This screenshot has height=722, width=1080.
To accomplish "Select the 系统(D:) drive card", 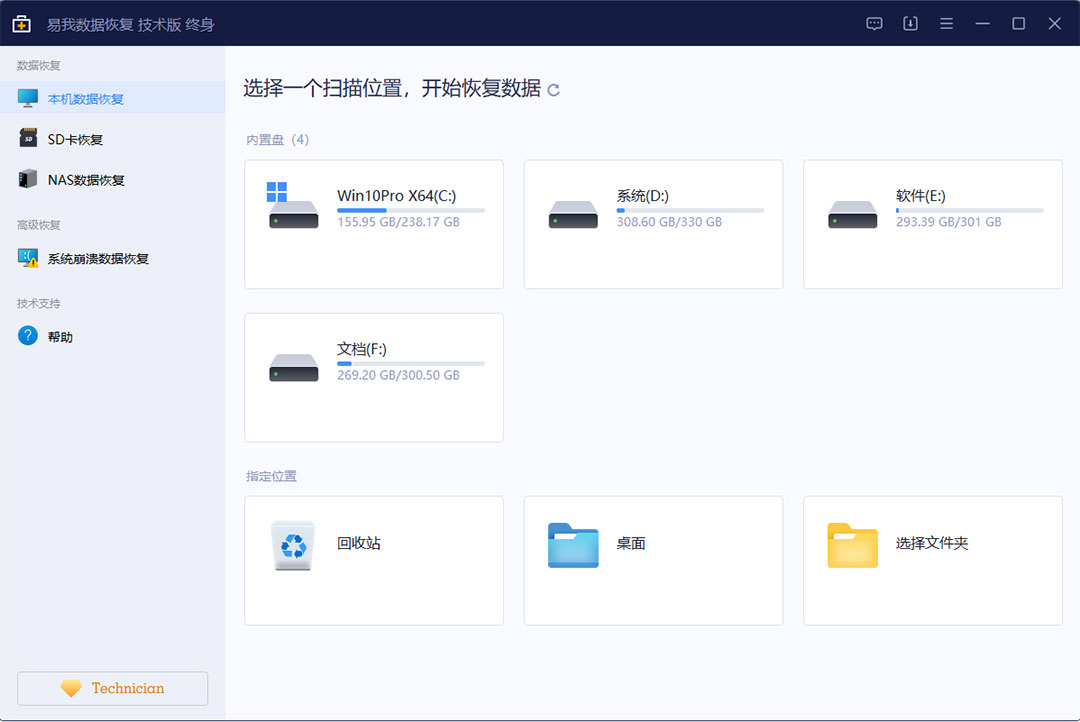I will pos(654,225).
